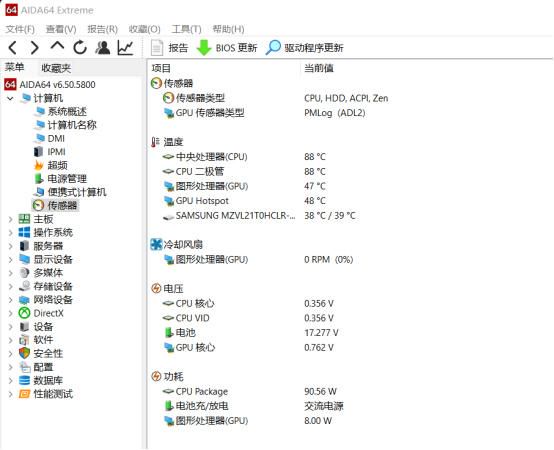Switch to the 收藏夹 tab
554x450 pixels.
pos(56,67)
